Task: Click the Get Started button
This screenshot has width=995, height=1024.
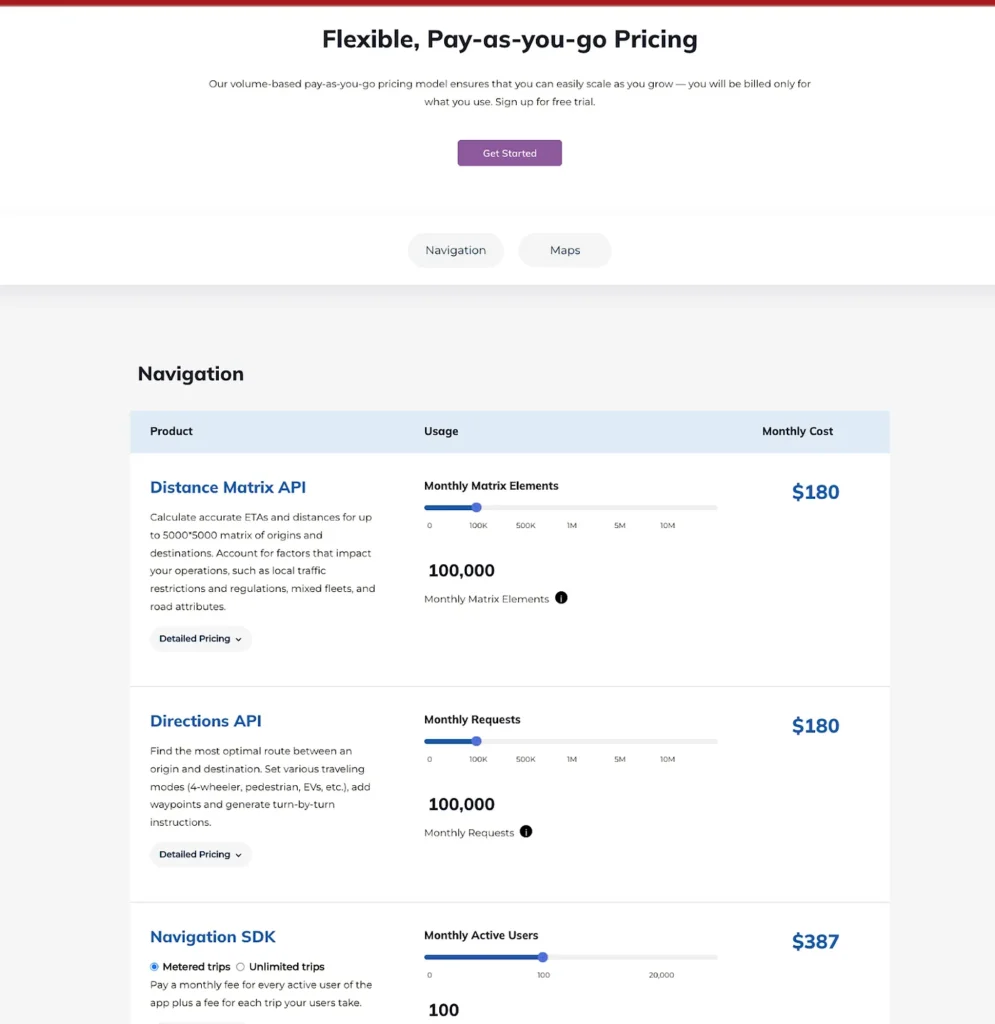Action: [509, 153]
